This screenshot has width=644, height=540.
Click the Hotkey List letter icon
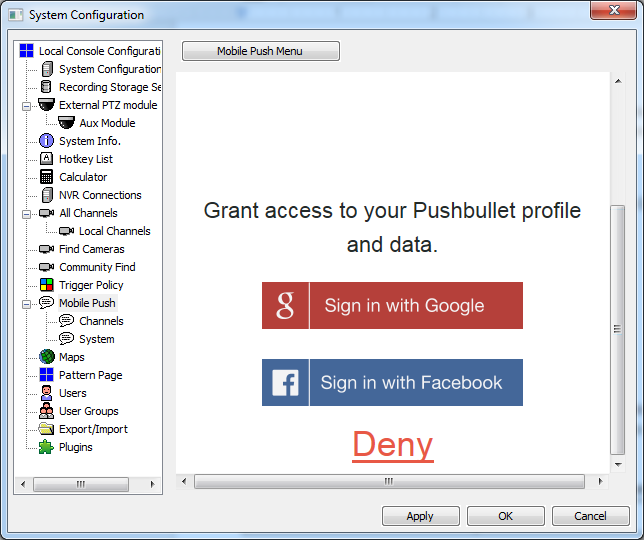click(46, 159)
